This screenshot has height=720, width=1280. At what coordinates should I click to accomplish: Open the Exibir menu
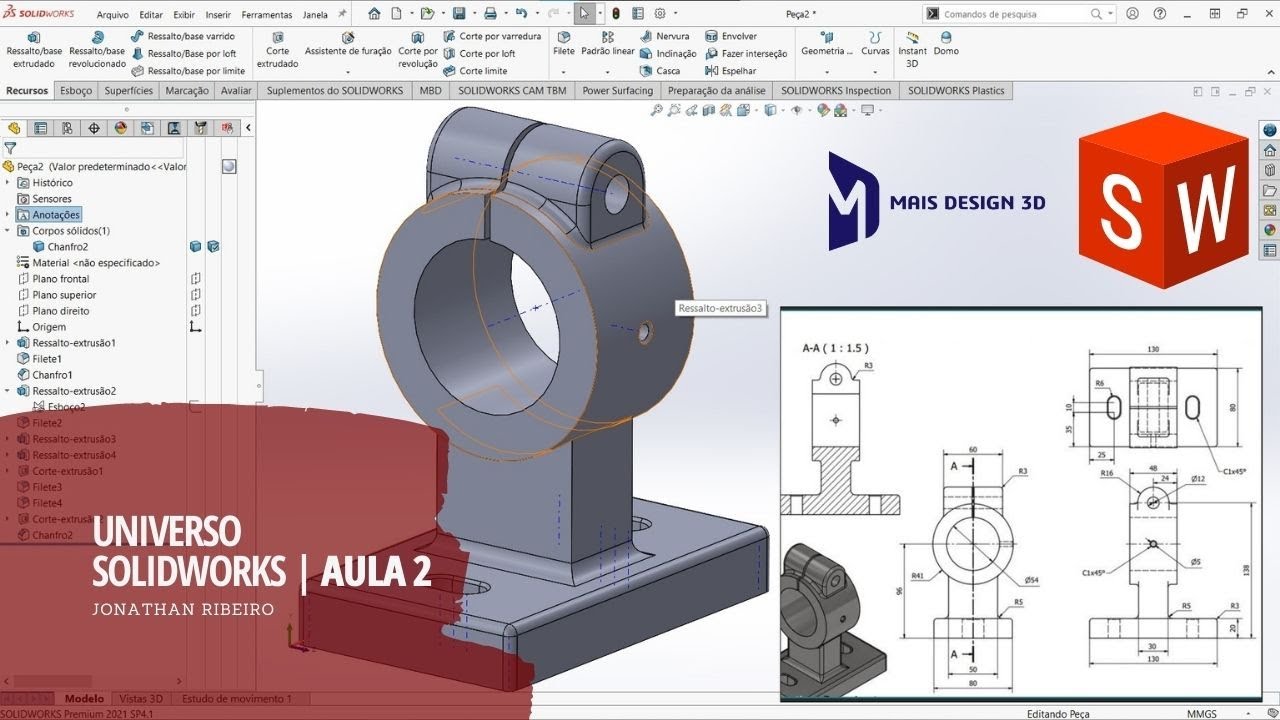(184, 15)
